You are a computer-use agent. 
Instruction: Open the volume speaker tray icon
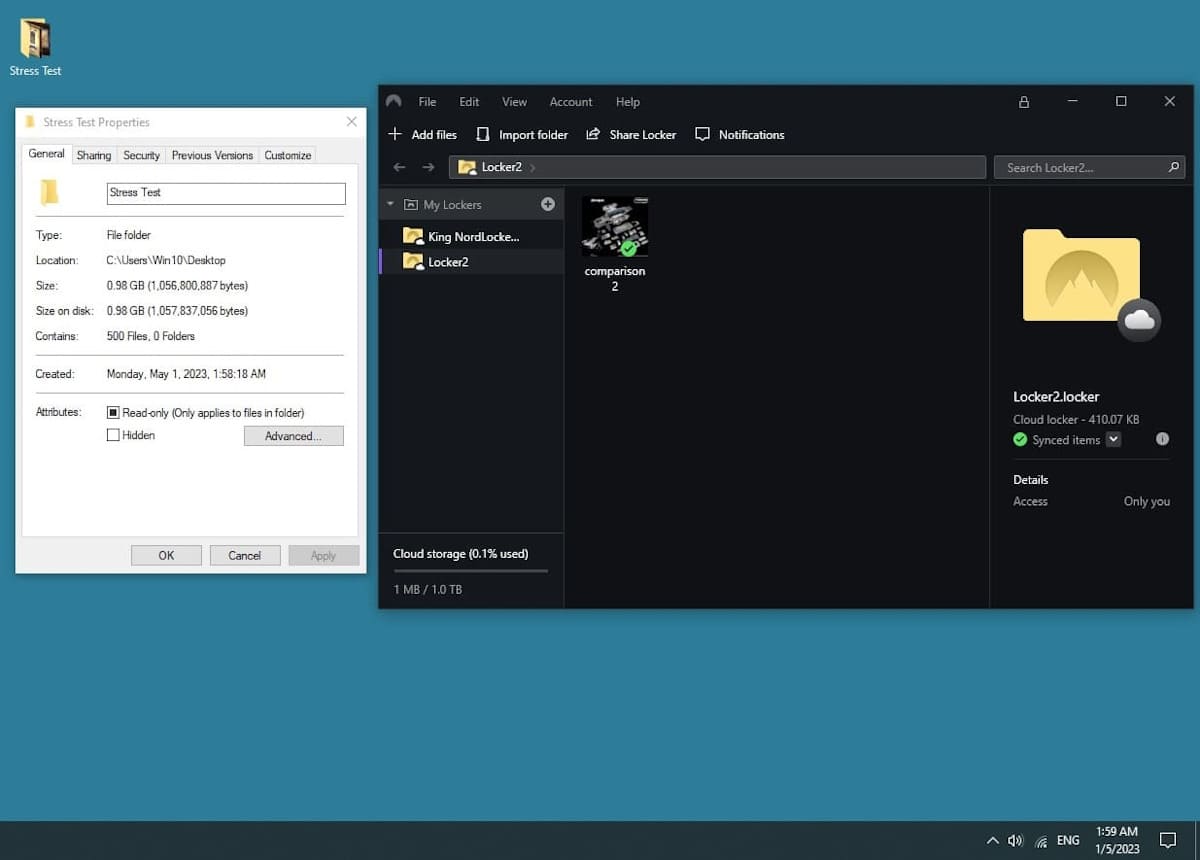tap(1016, 841)
